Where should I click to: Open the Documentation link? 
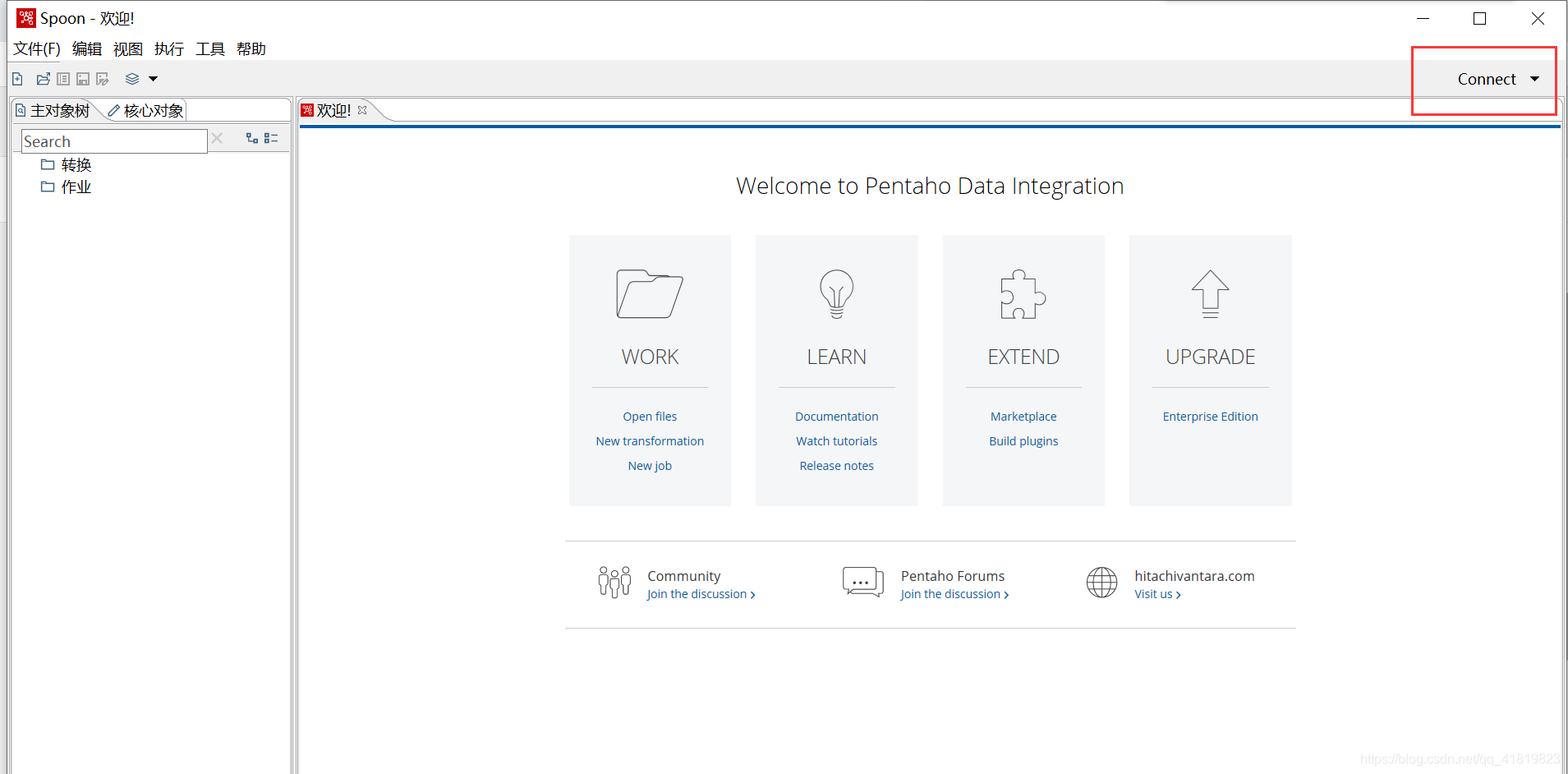(836, 417)
